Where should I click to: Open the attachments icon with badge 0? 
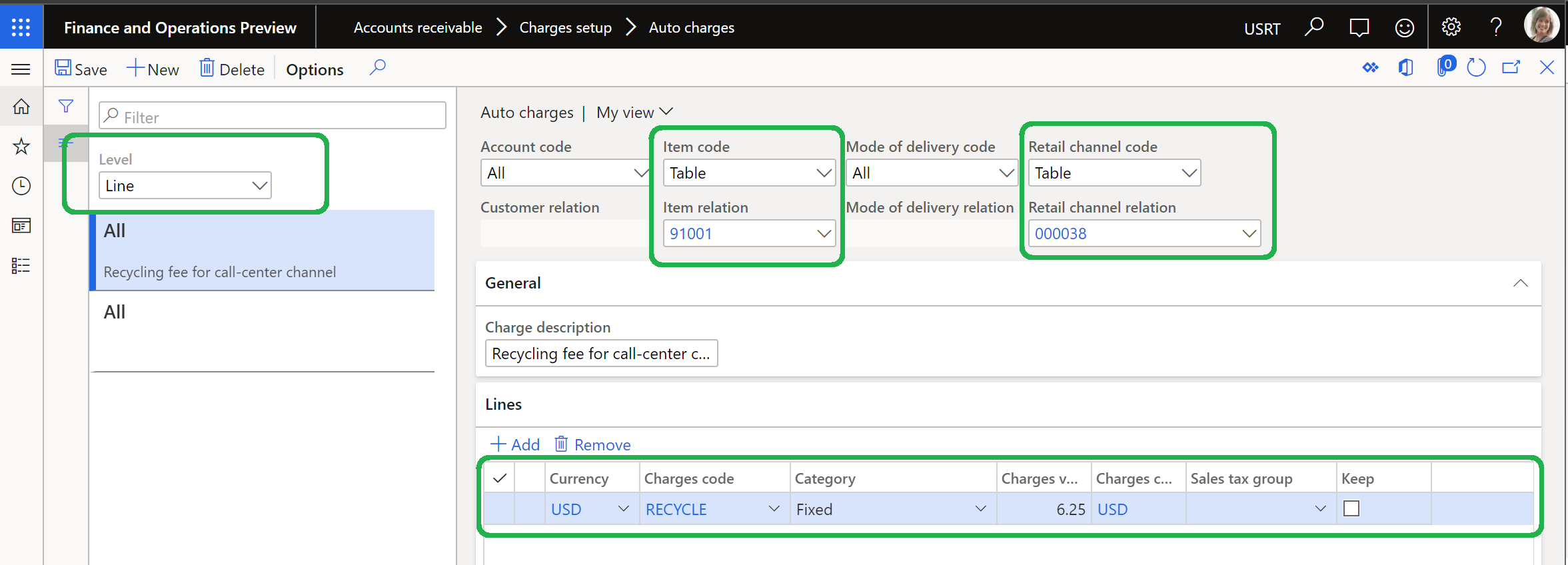click(x=1445, y=67)
